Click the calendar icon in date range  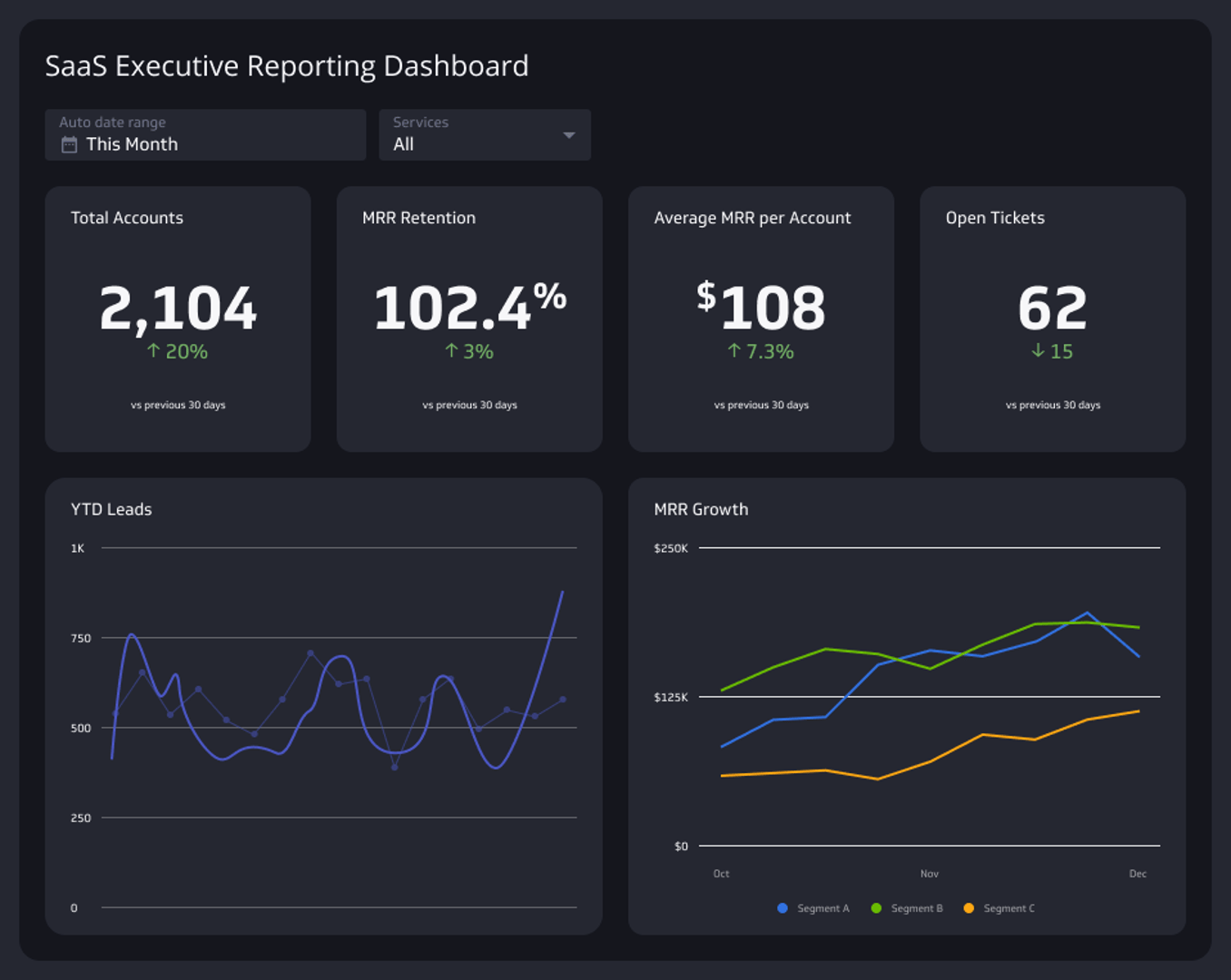[x=69, y=144]
